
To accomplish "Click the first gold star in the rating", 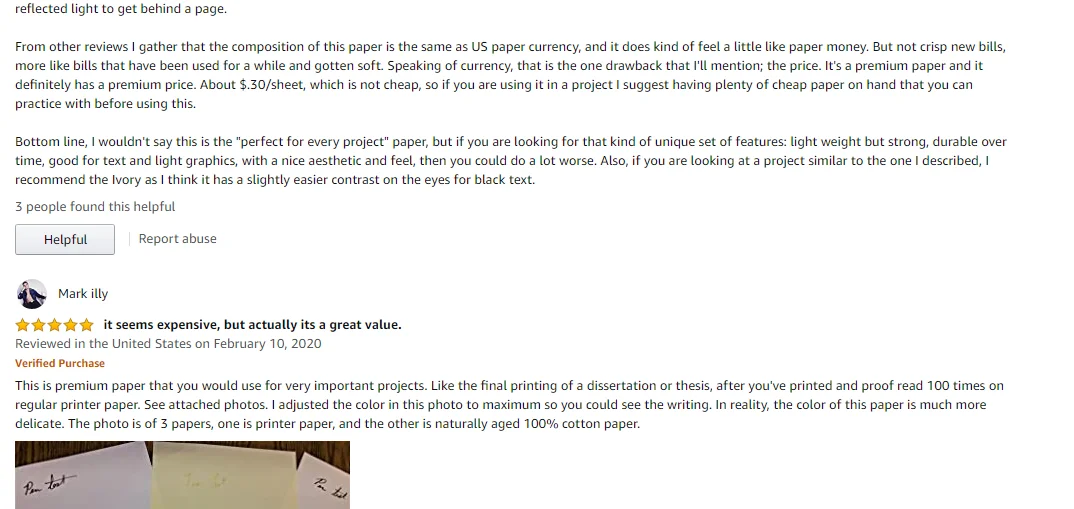I will coord(22,325).
